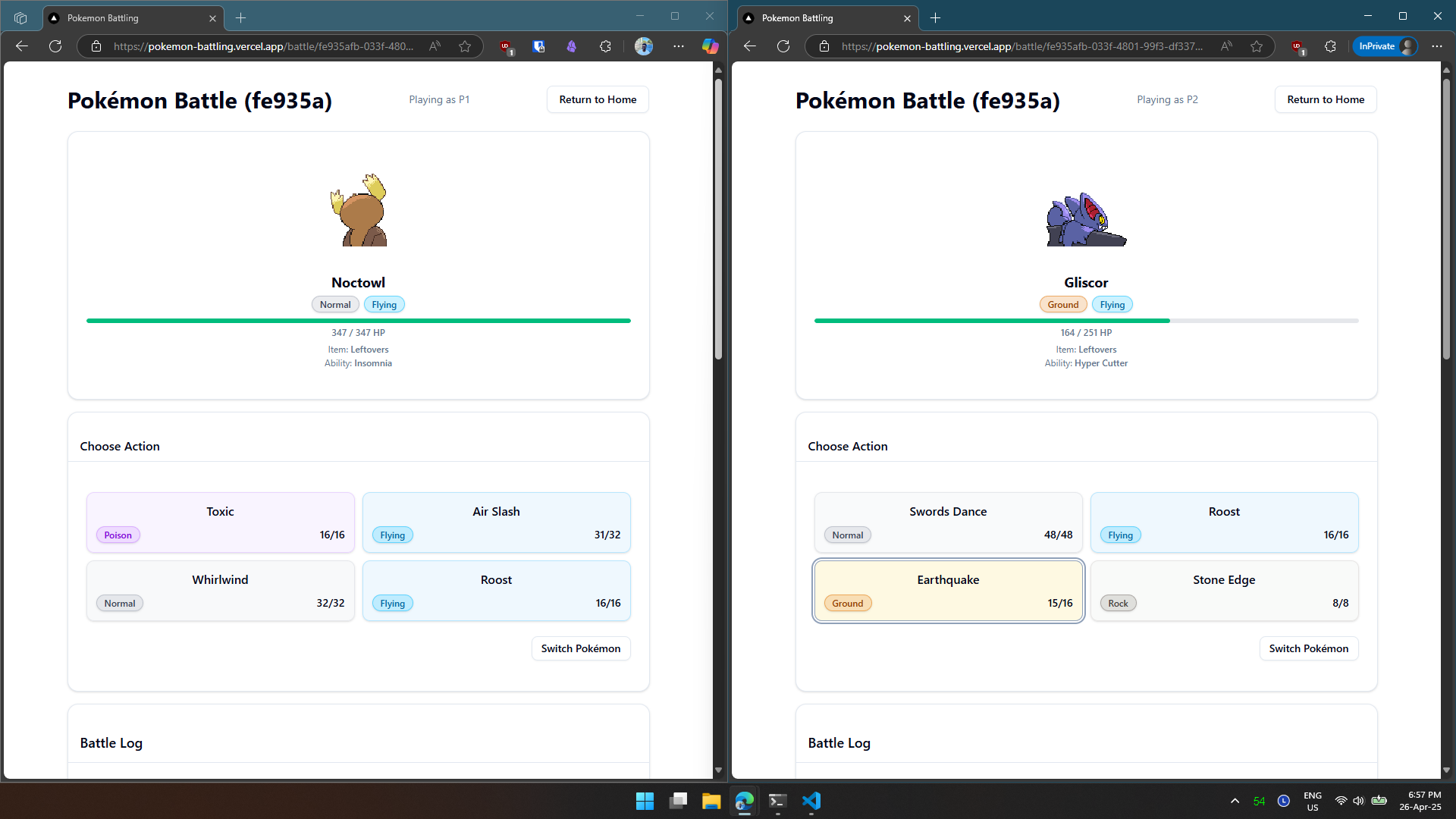Open settings and more menu in right browser
The image size is (1456, 819).
point(1437,46)
